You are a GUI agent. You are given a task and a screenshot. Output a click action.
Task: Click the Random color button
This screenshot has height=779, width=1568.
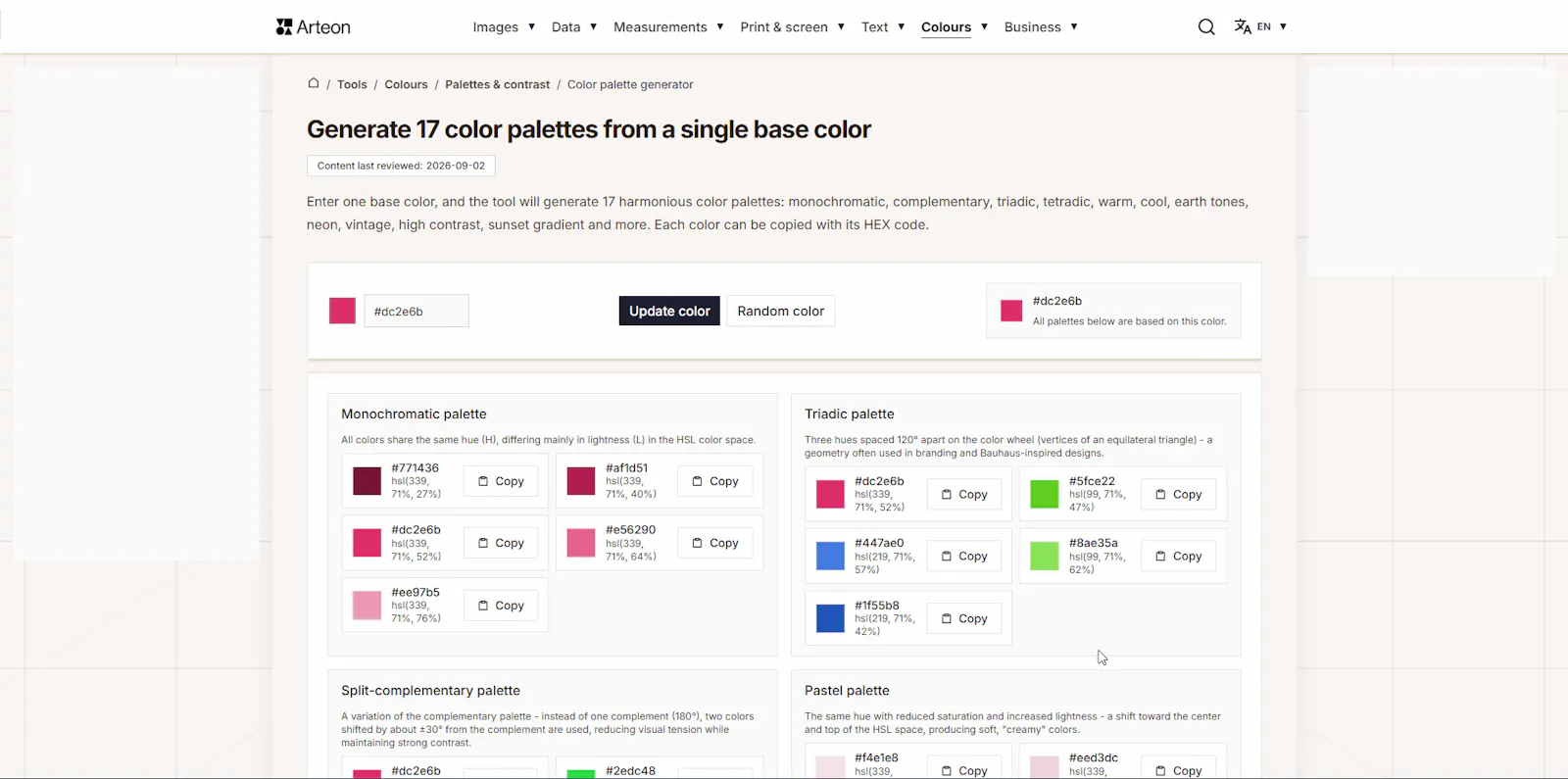tap(781, 311)
